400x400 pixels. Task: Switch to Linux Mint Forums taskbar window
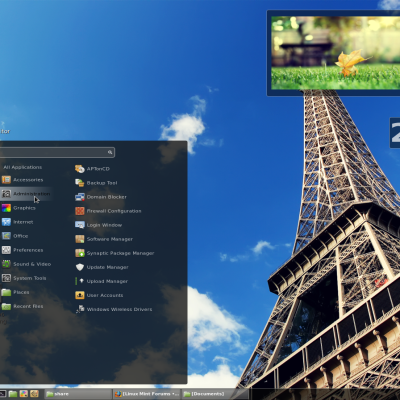pos(147,394)
